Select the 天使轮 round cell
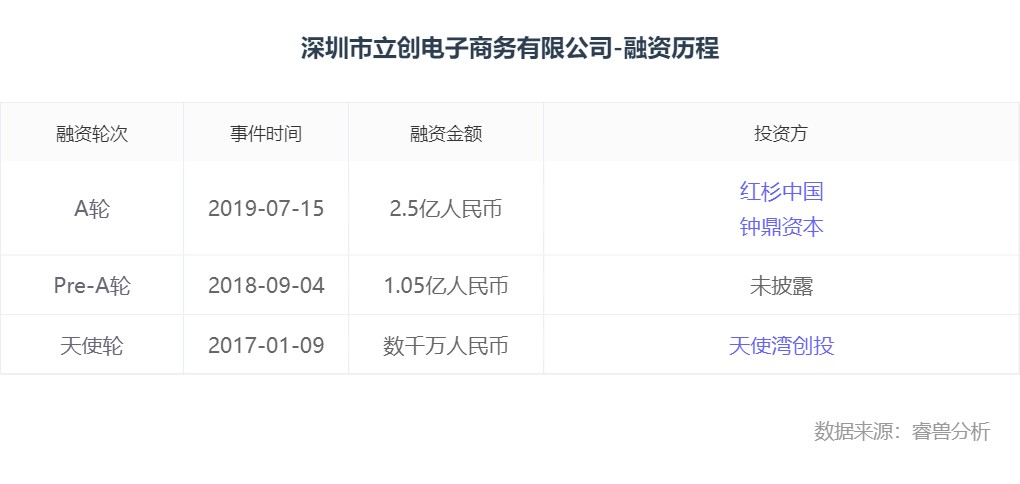Viewport: 1020px width, 484px height. pos(92,346)
